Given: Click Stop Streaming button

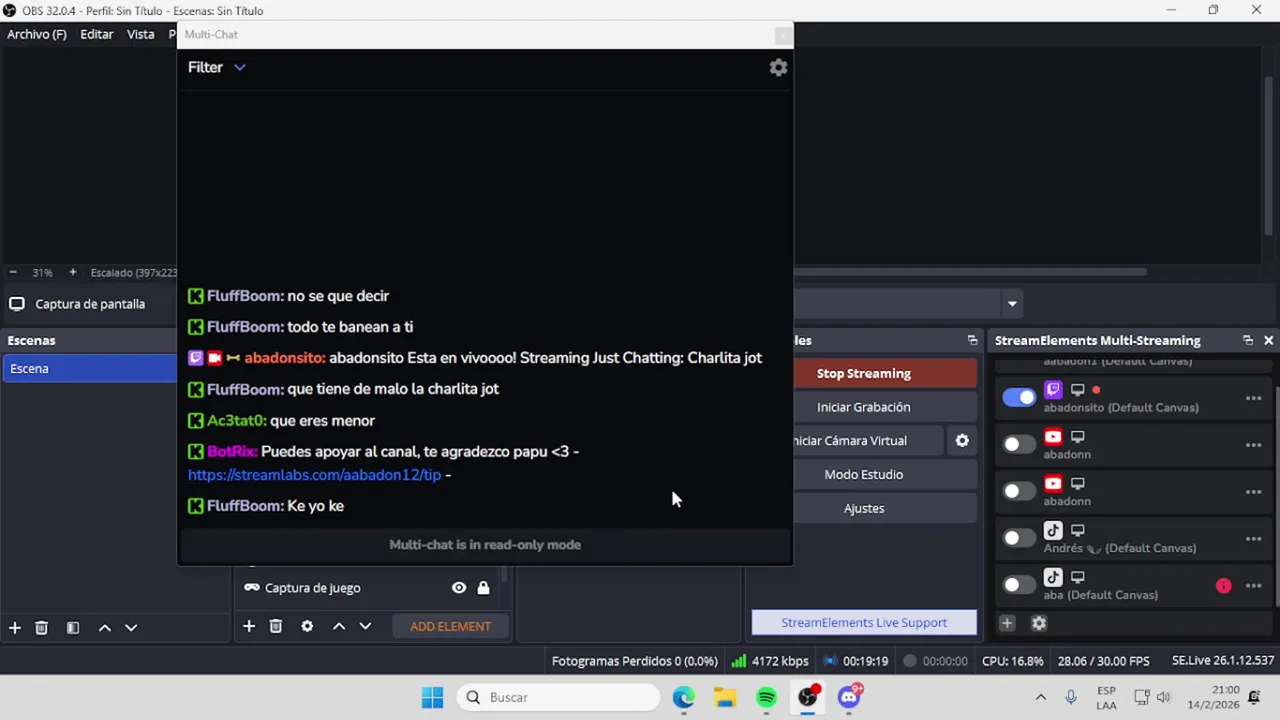Looking at the screenshot, I should [x=863, y=373].
